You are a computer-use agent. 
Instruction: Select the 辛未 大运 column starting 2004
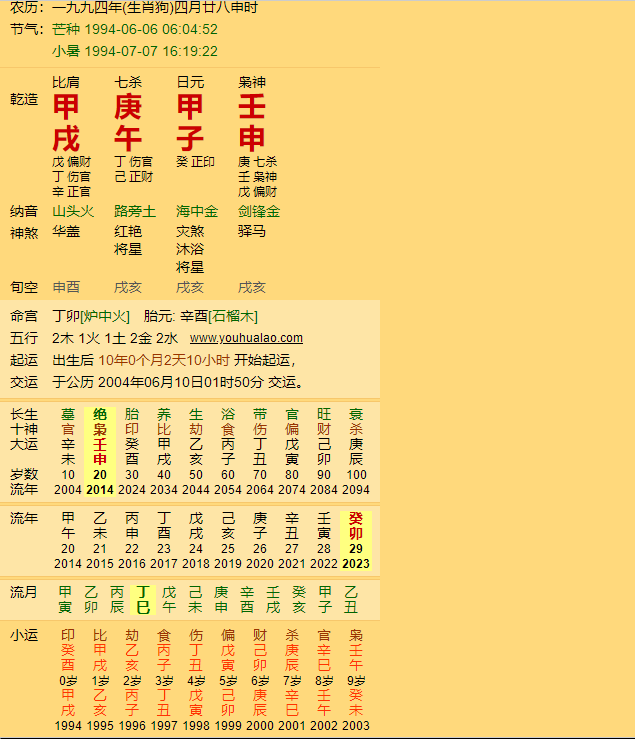pos(68,452)
